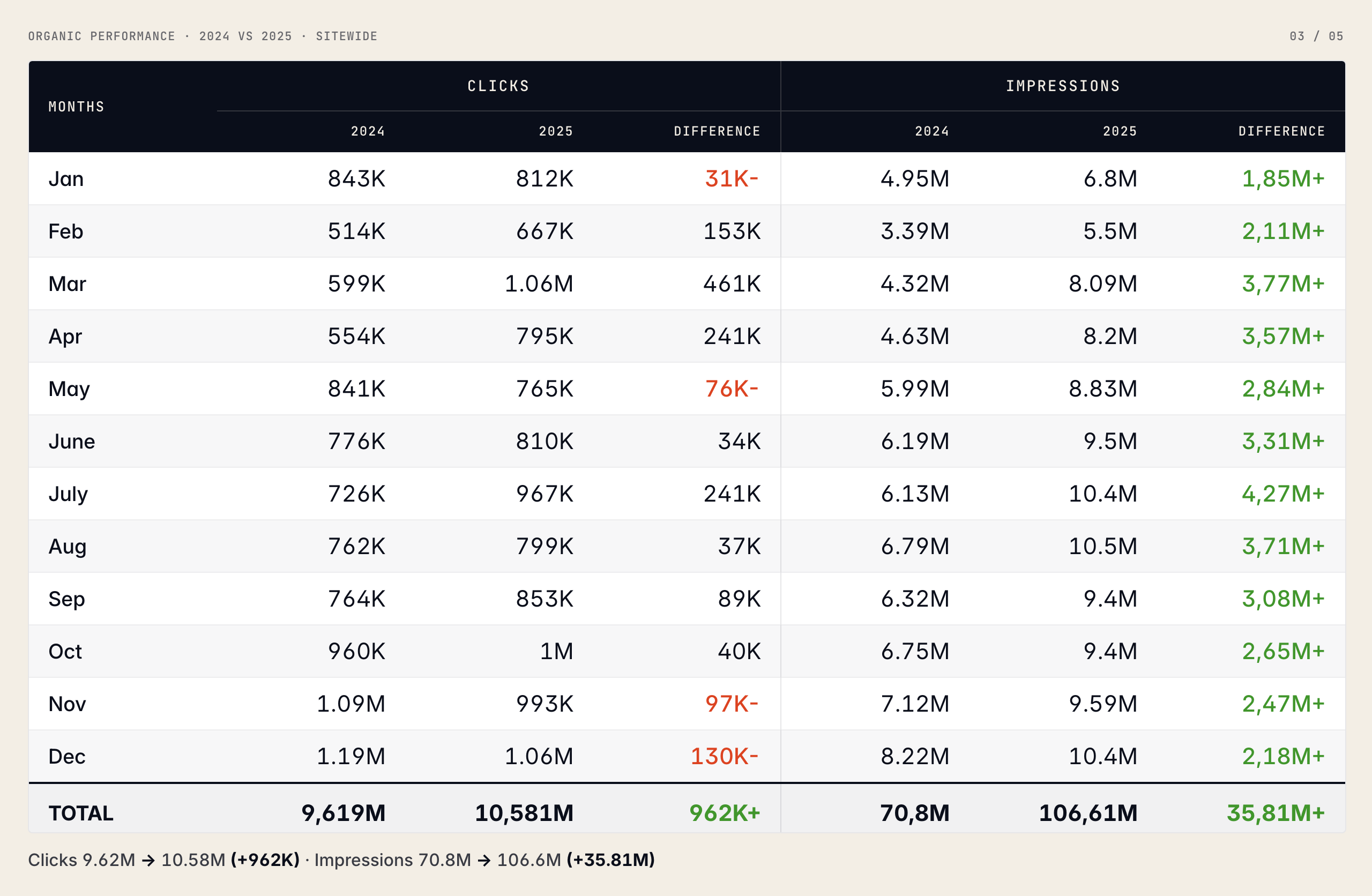Click Dec clicks 2024 value 1.19M
Viewport: 1372px width, 896px height.
point(351,756)
